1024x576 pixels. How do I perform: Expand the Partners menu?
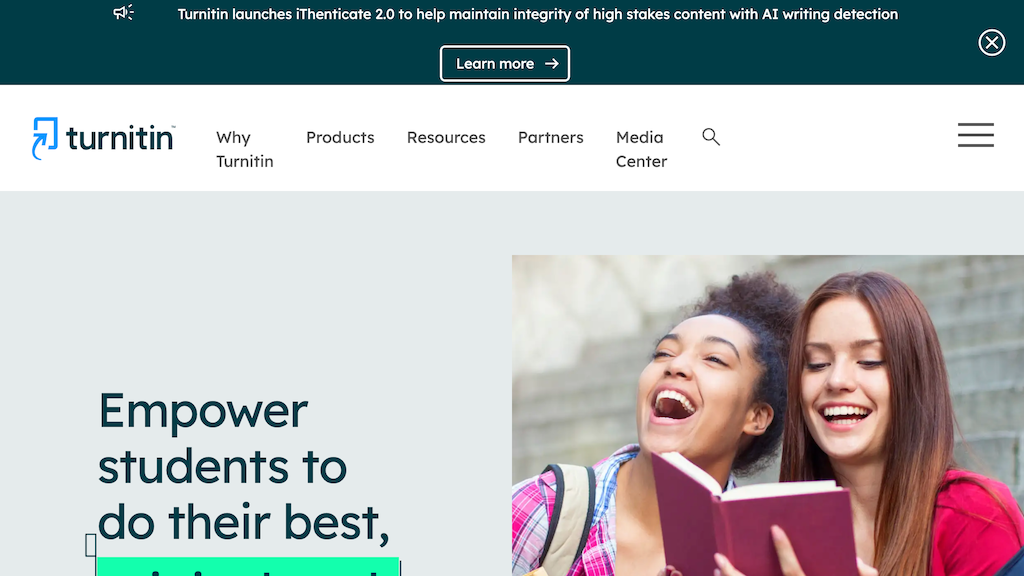(551, 137)
